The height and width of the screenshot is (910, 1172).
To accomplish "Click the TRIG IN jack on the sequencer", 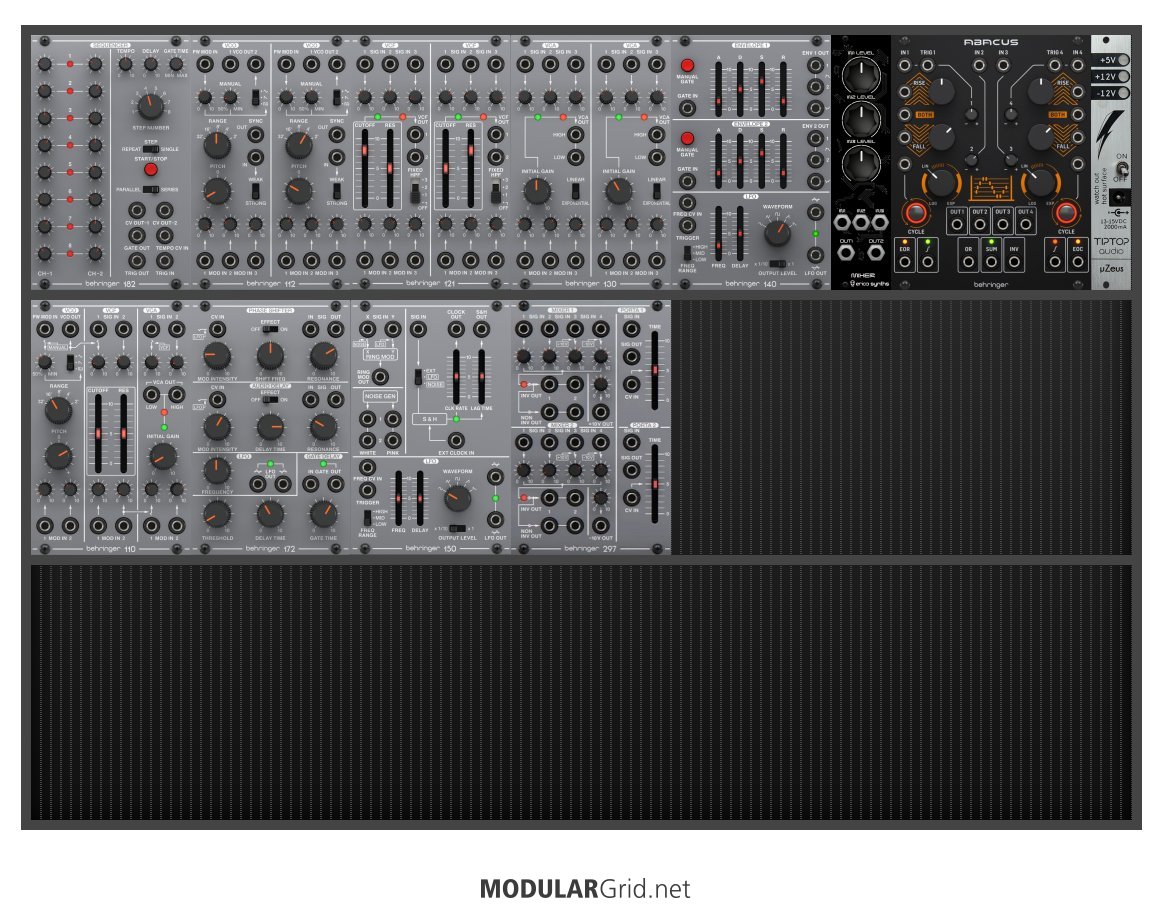I will 164,260.
